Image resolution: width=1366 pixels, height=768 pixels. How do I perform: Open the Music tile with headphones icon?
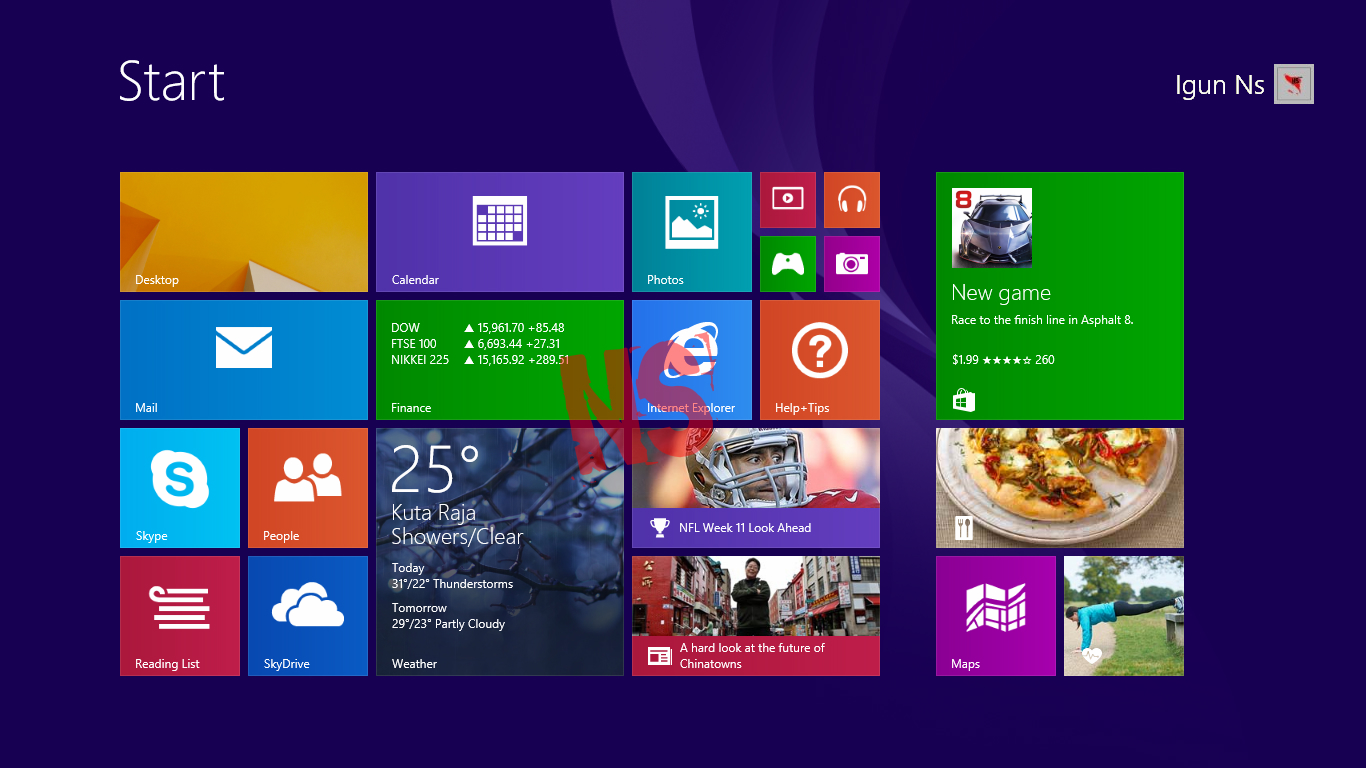coord(852,200)
